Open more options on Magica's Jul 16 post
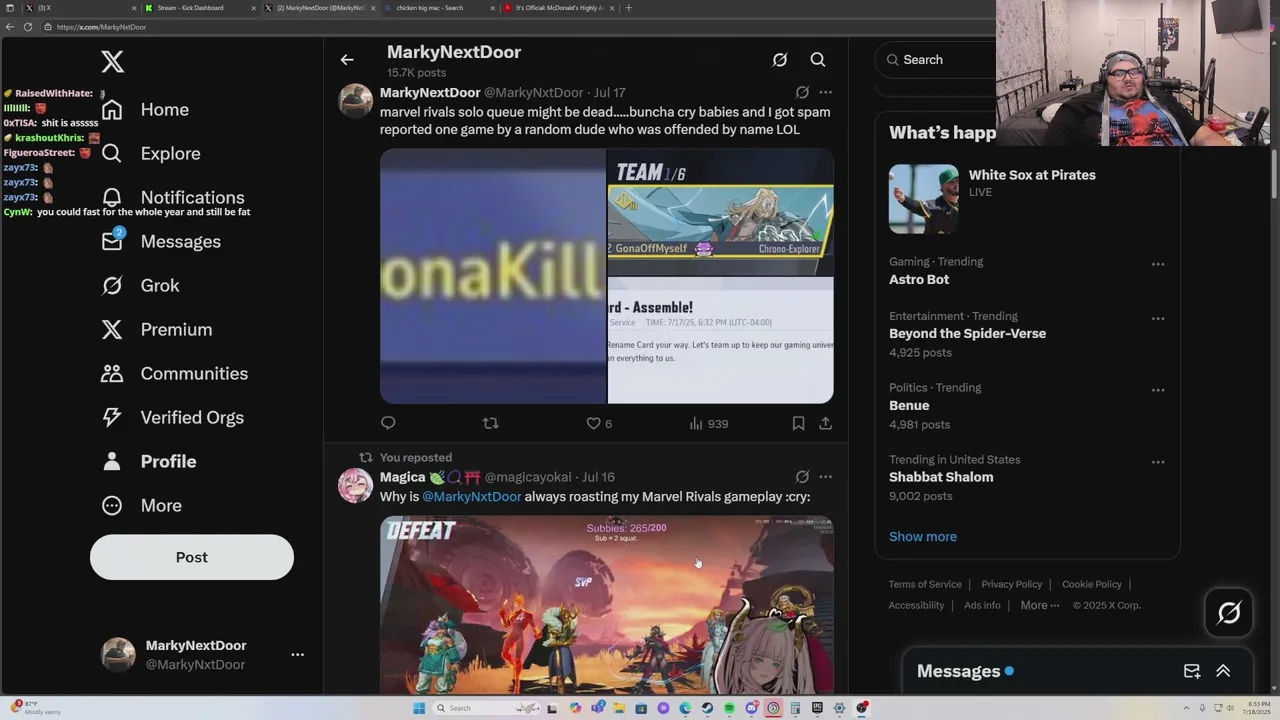Screen dimensions: 1280x720 (825, 477)
